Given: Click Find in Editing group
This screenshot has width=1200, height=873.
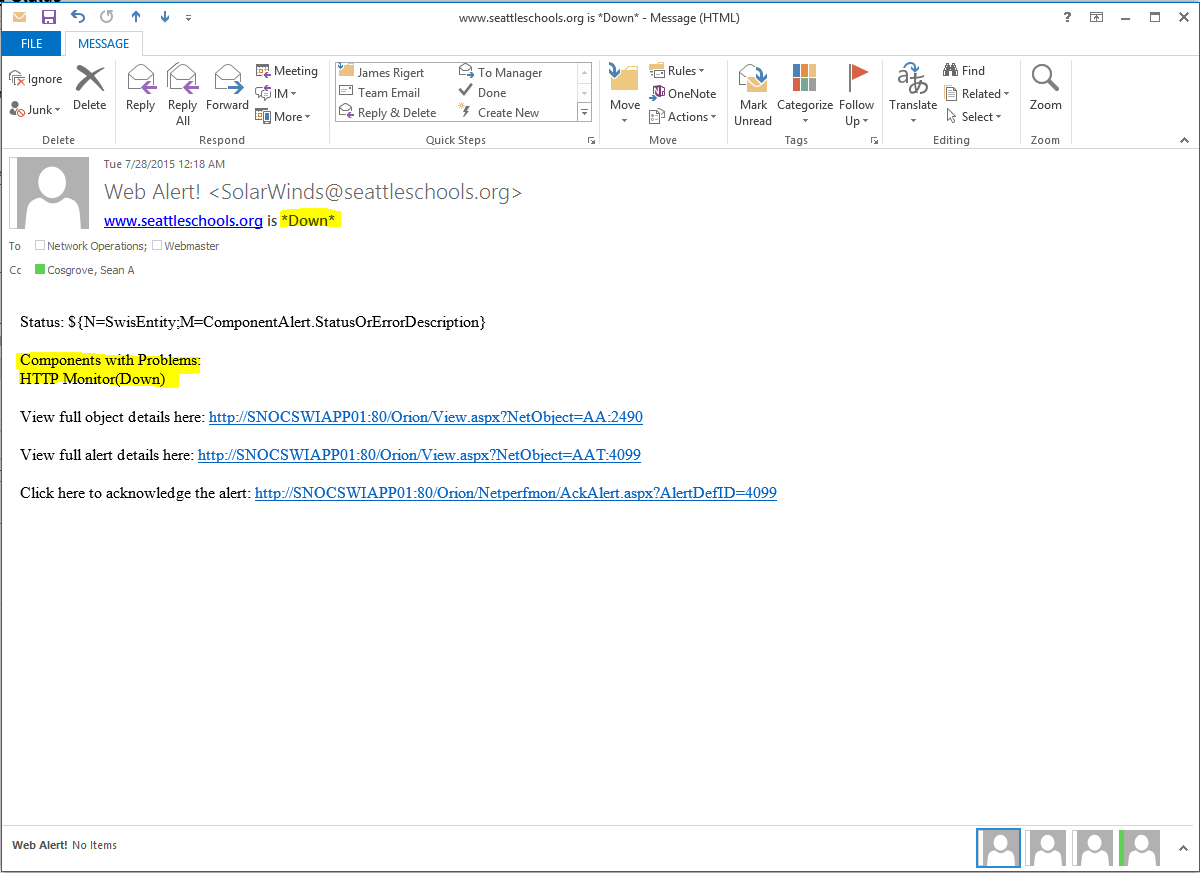Looking at the screenshot, I should pos(964,71).
